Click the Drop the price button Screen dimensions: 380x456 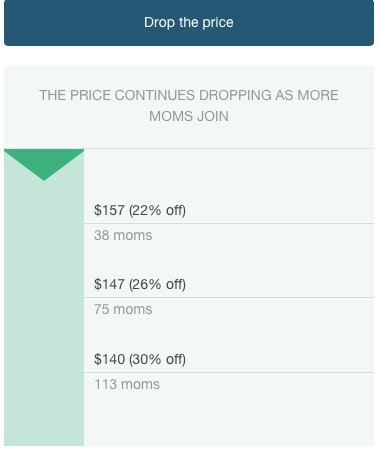(x=189, y=23)
